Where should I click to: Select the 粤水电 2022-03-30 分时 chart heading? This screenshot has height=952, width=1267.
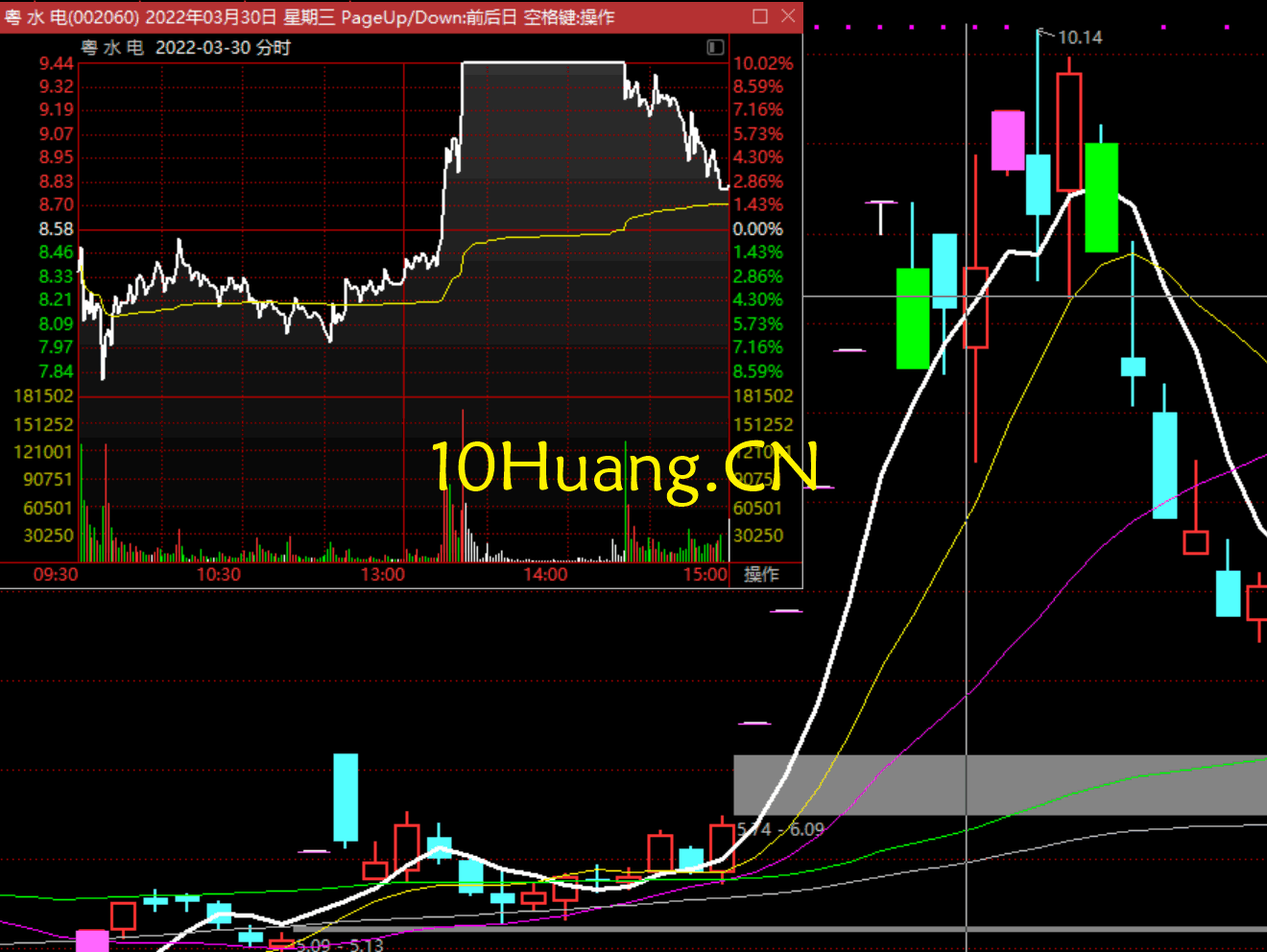click(x=185, y=47)
